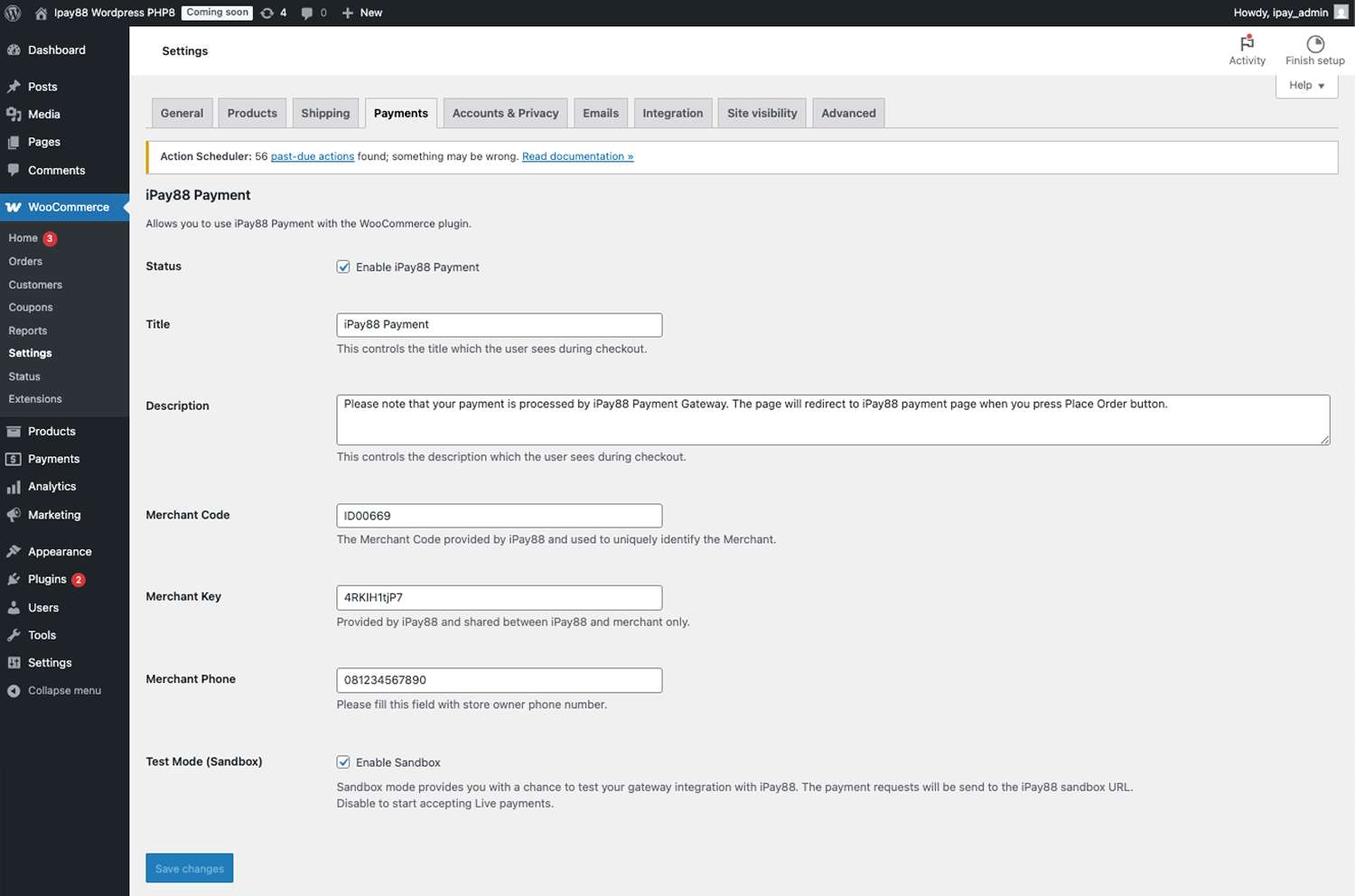Open site home icon in admin bar

coord(41,13)
